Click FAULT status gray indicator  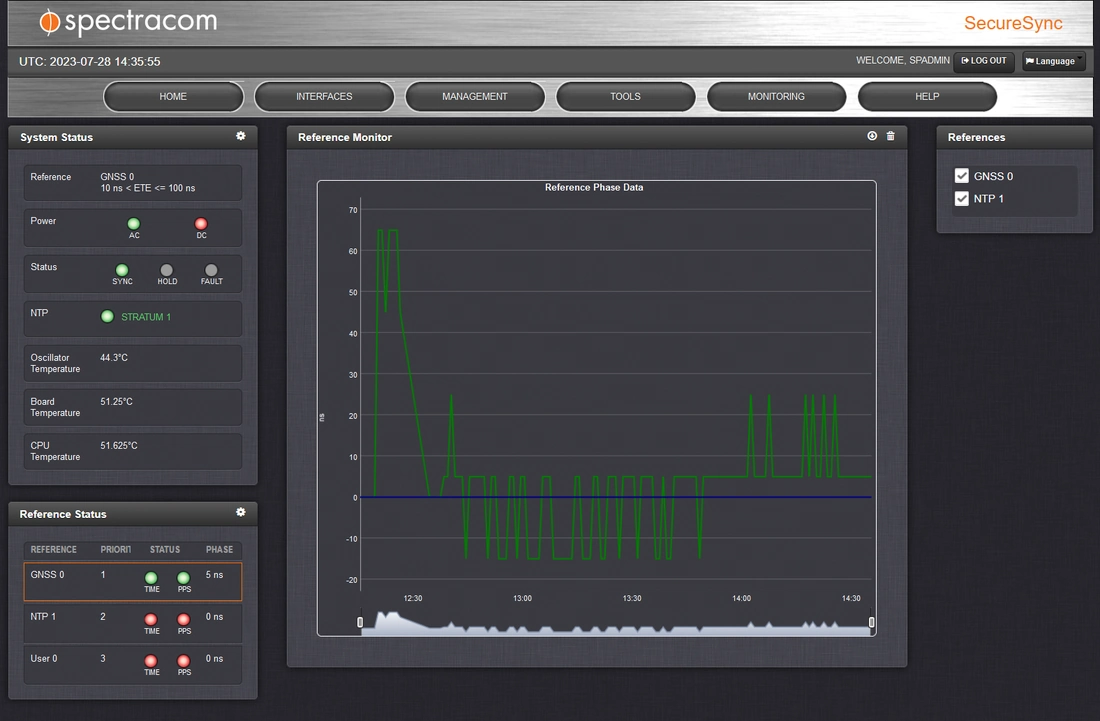coord(211,270)
